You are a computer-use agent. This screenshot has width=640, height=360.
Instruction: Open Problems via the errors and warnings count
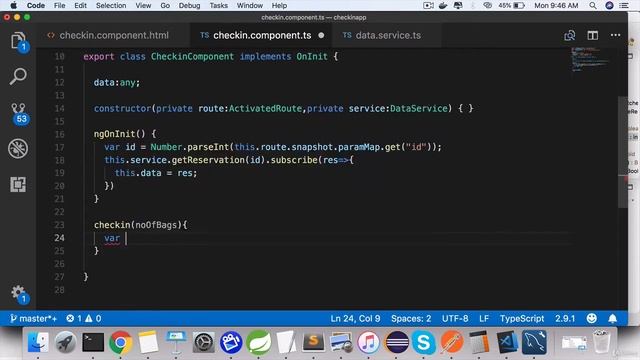(84, 318)
